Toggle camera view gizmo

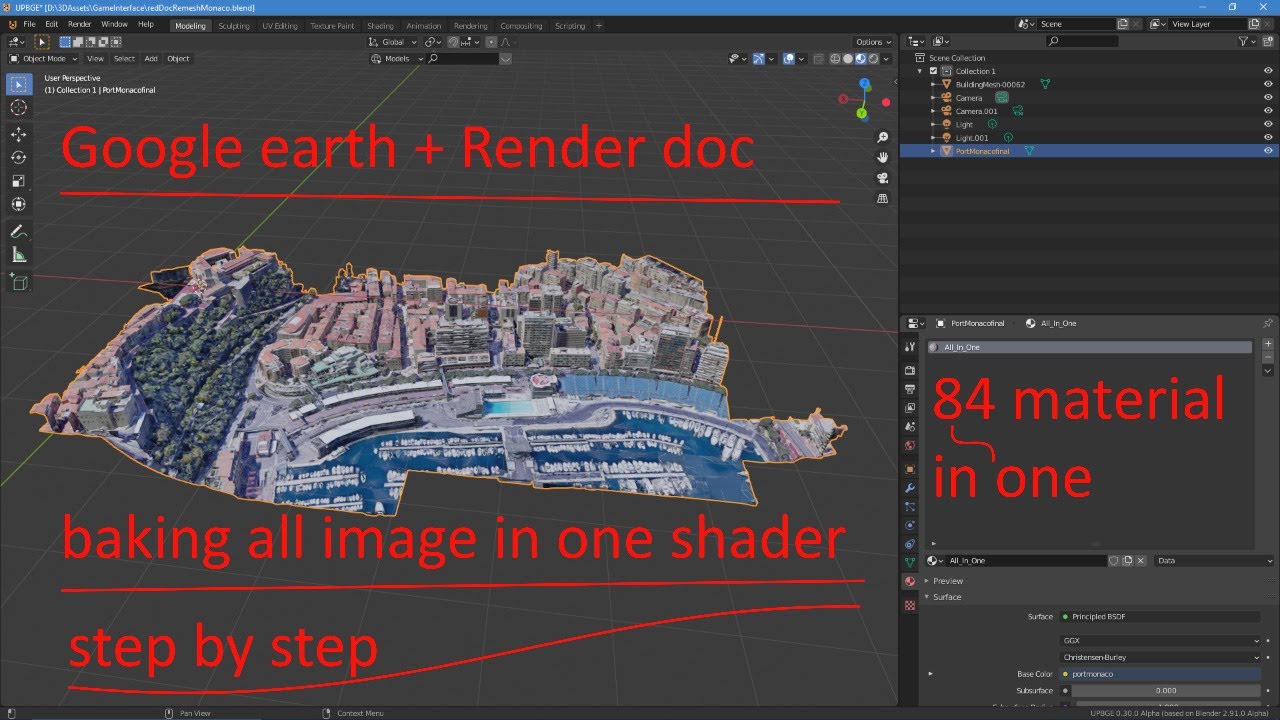pos(883,178)
